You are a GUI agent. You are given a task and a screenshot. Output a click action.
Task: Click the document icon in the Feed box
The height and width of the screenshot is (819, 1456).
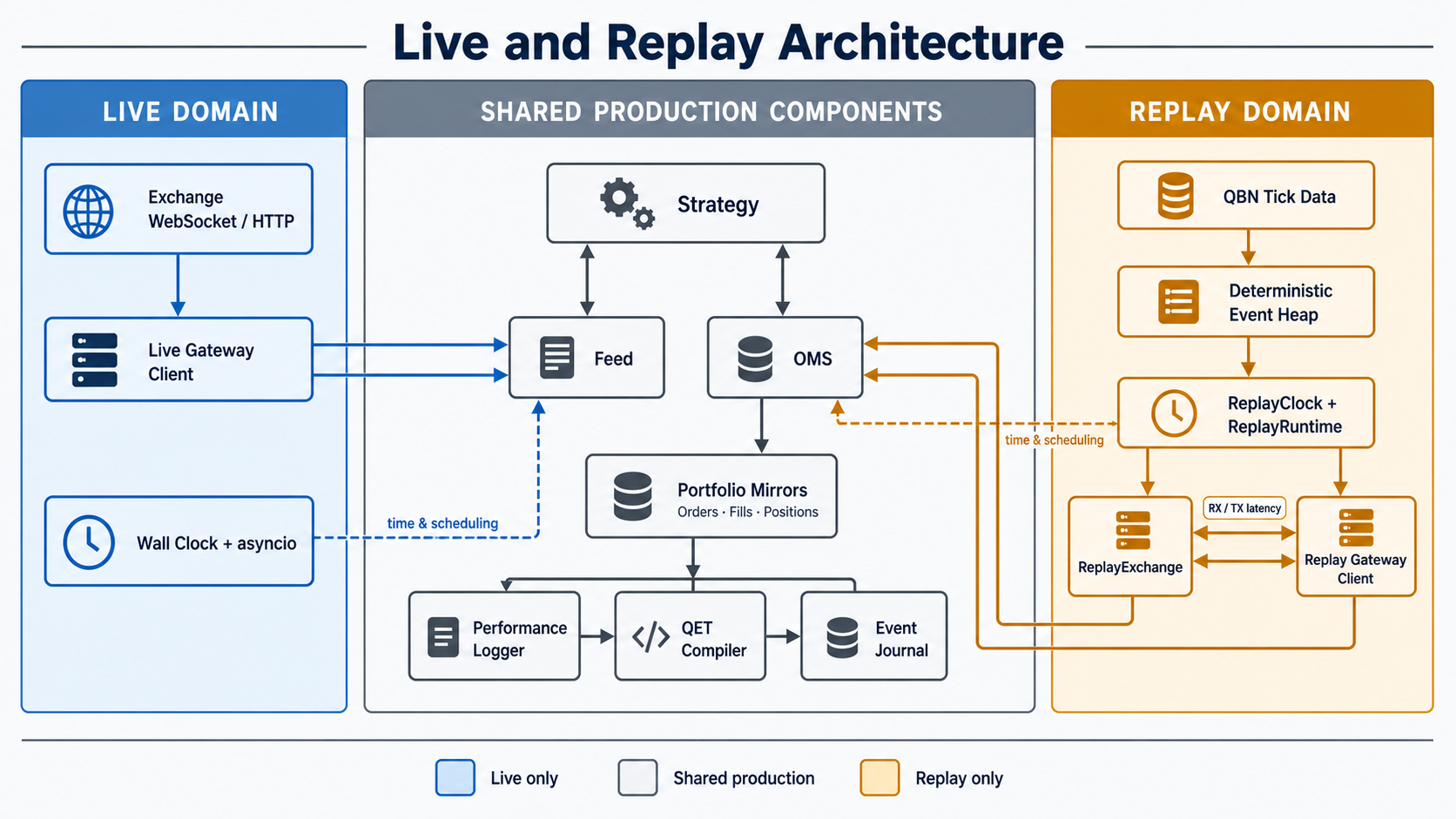pos(556,358)
